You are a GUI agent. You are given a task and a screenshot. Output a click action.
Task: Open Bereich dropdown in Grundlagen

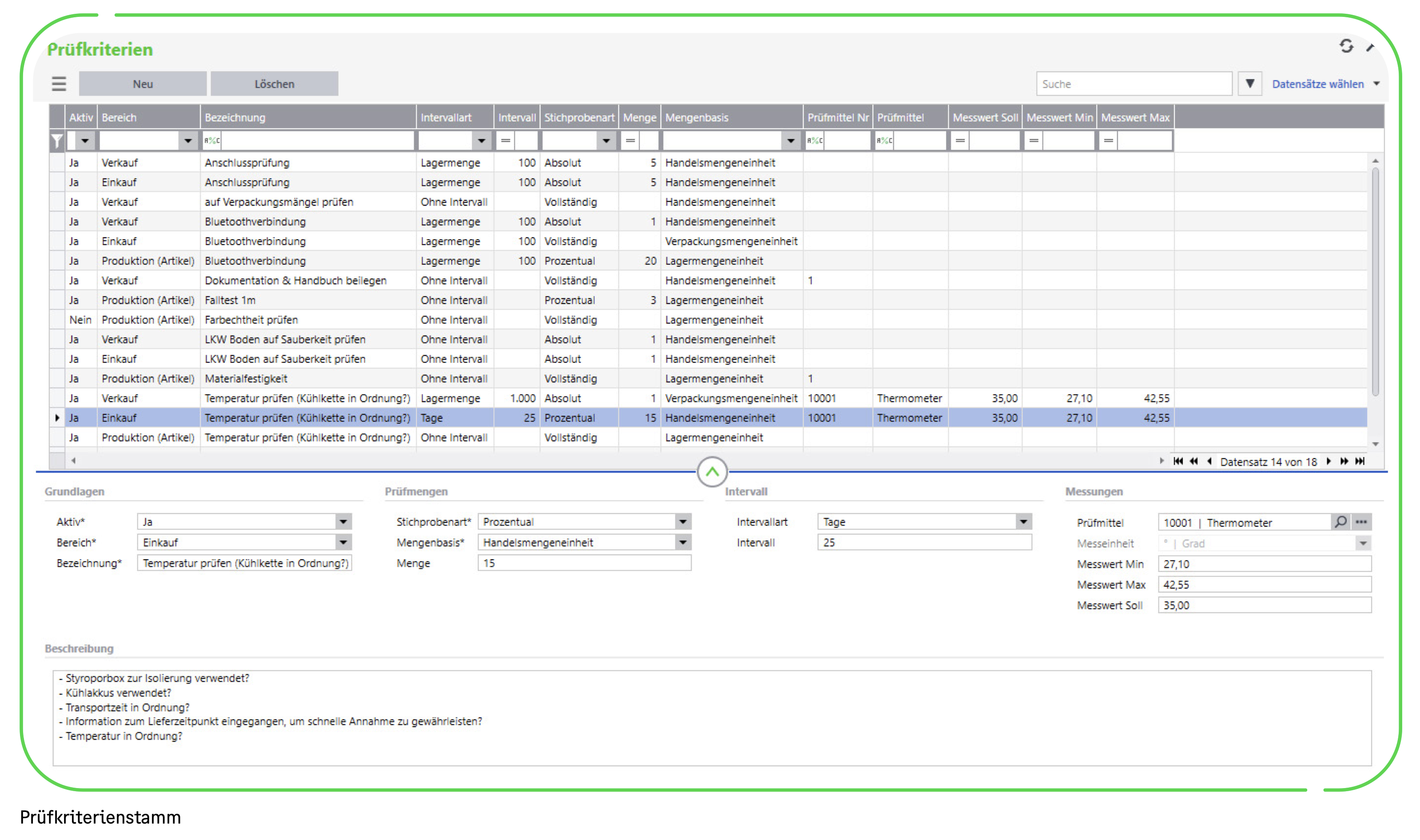point(343,542)
